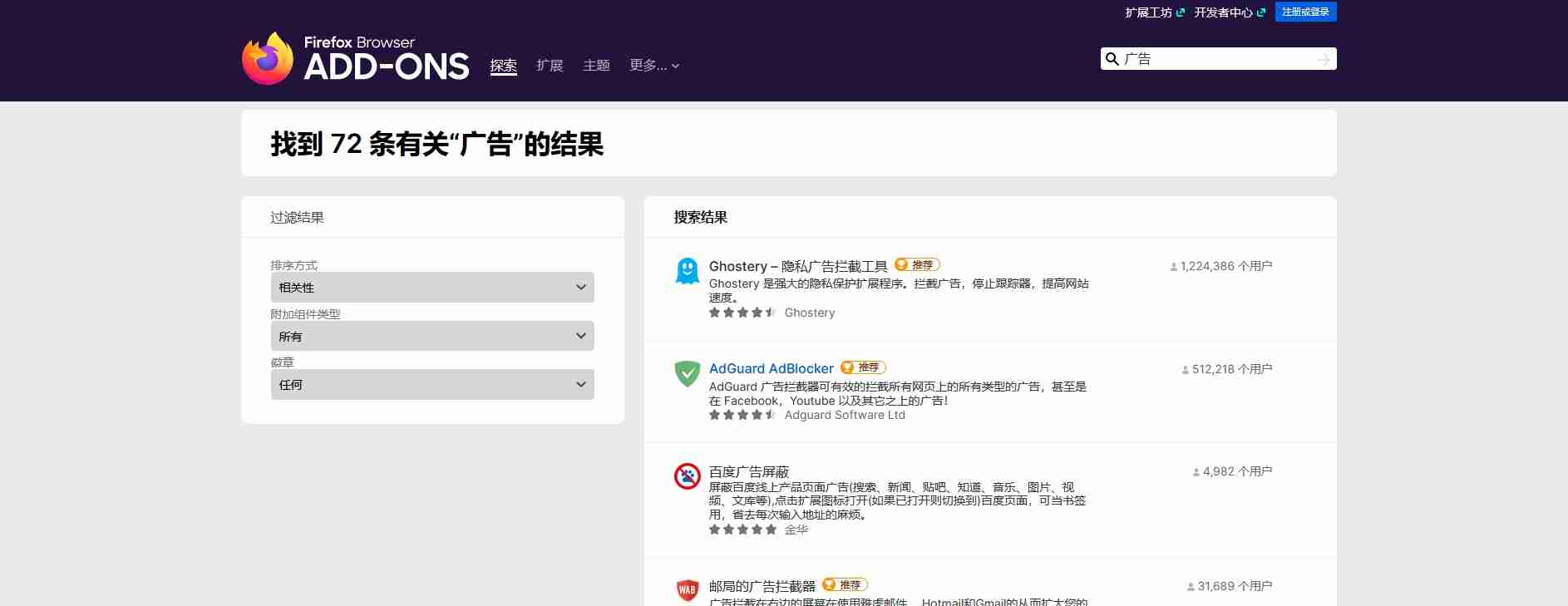Click the 推荐 badge beside Ghostery
Screen dimensions: 1568x606
(917, 265)
